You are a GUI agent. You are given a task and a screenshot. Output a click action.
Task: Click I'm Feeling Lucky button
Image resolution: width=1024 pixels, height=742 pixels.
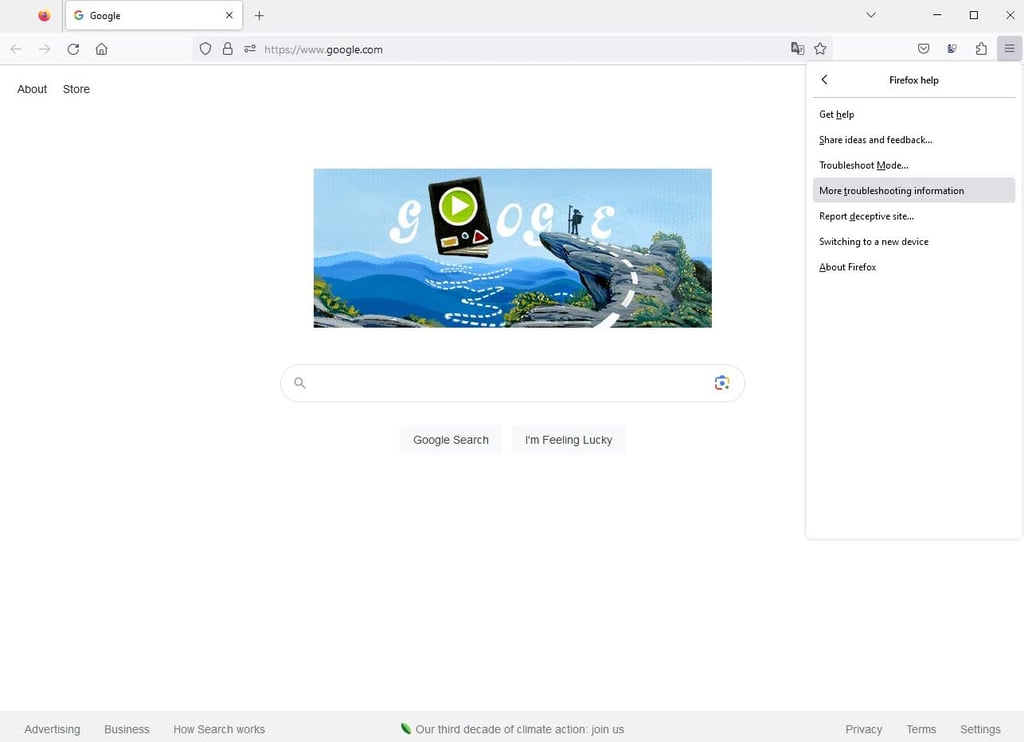[568, 440]
